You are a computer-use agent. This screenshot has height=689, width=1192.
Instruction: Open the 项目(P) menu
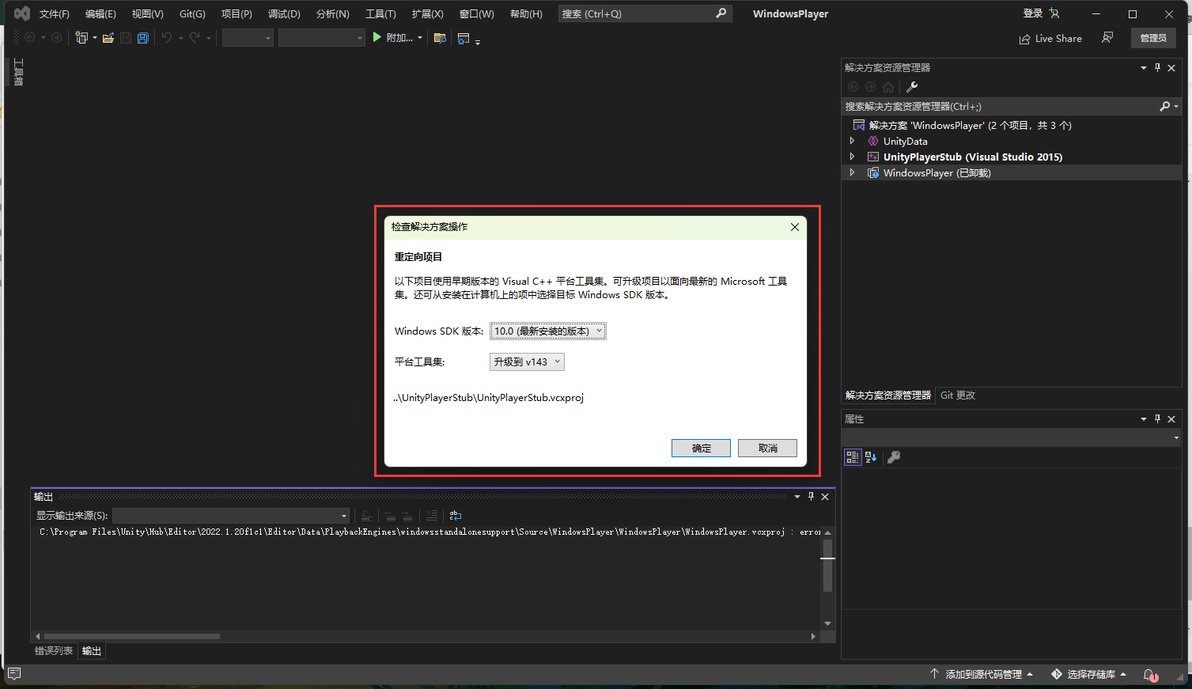point(236,14)
